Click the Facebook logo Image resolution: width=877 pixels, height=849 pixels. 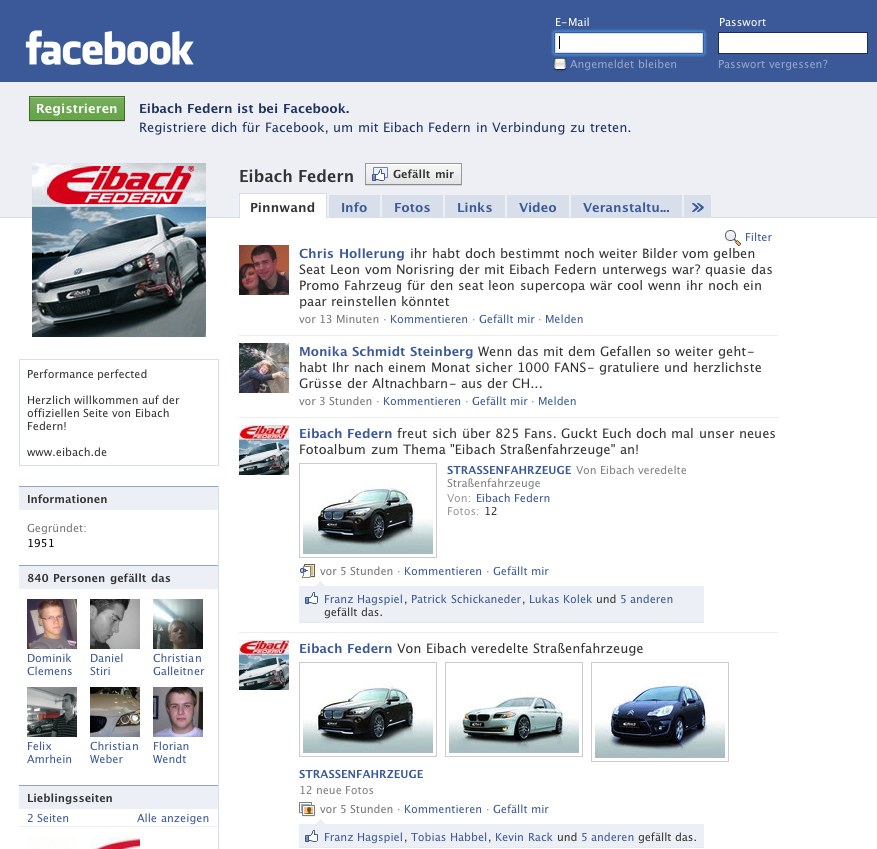pos(109,48)
